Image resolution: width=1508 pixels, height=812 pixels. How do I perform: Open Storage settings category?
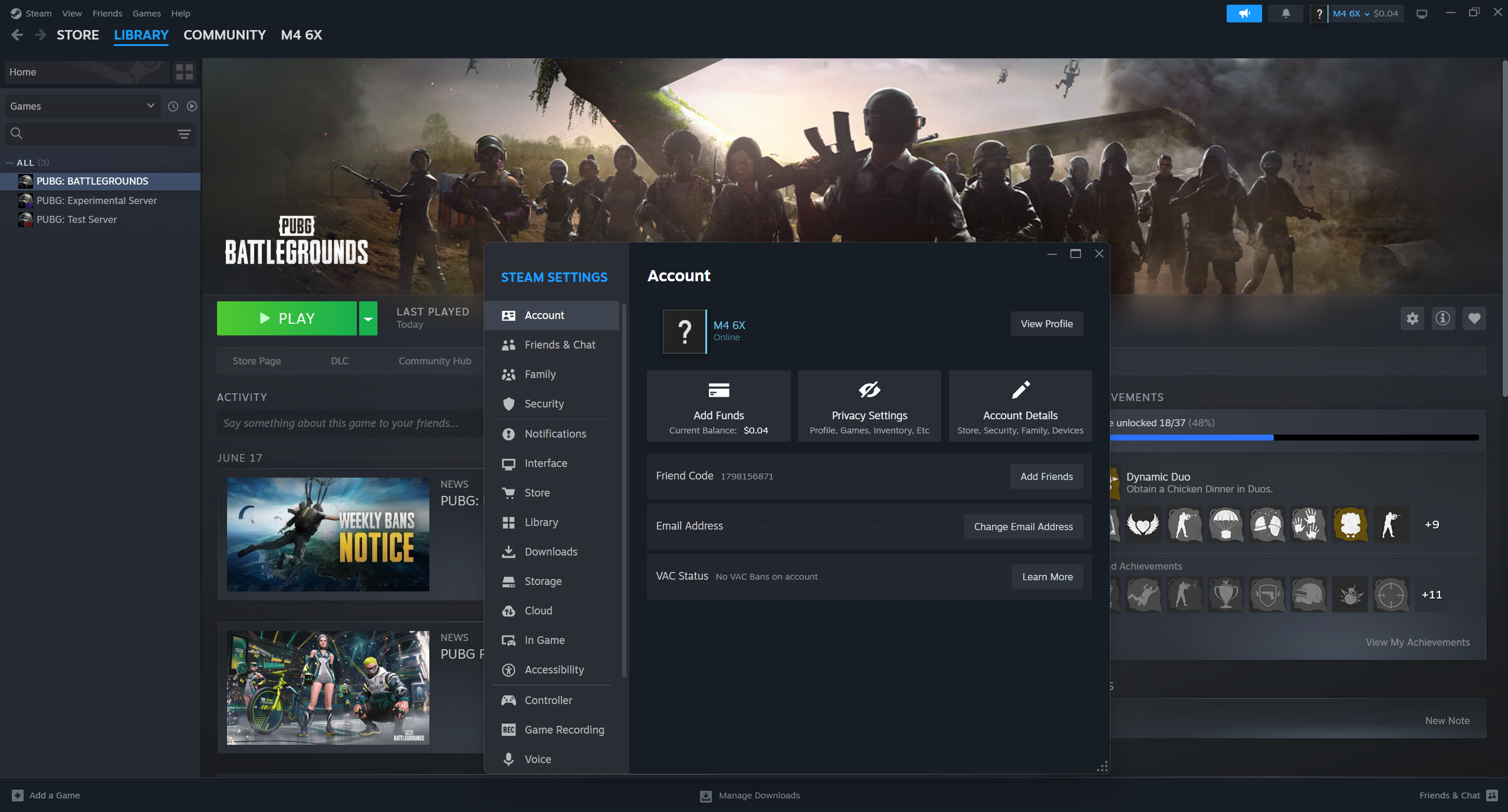pyautogui.click(x=551, y=581)
